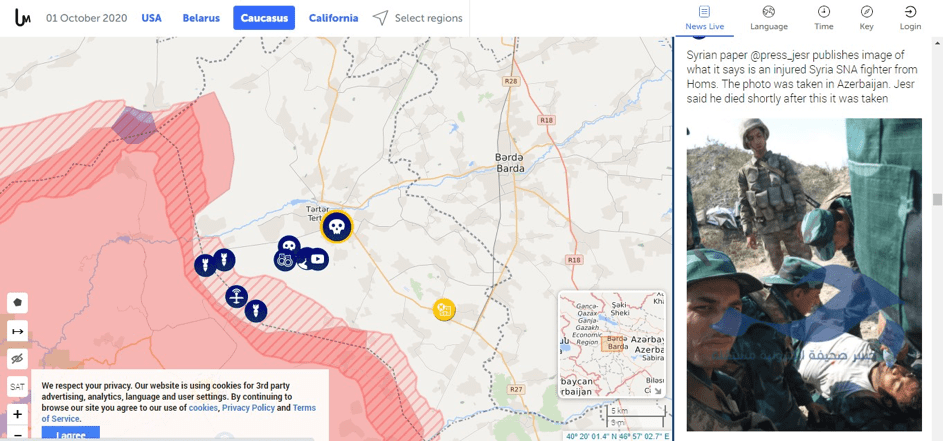943x441 pixels.
Task: Click the I agree cookie button
Action: pos(71,434)
